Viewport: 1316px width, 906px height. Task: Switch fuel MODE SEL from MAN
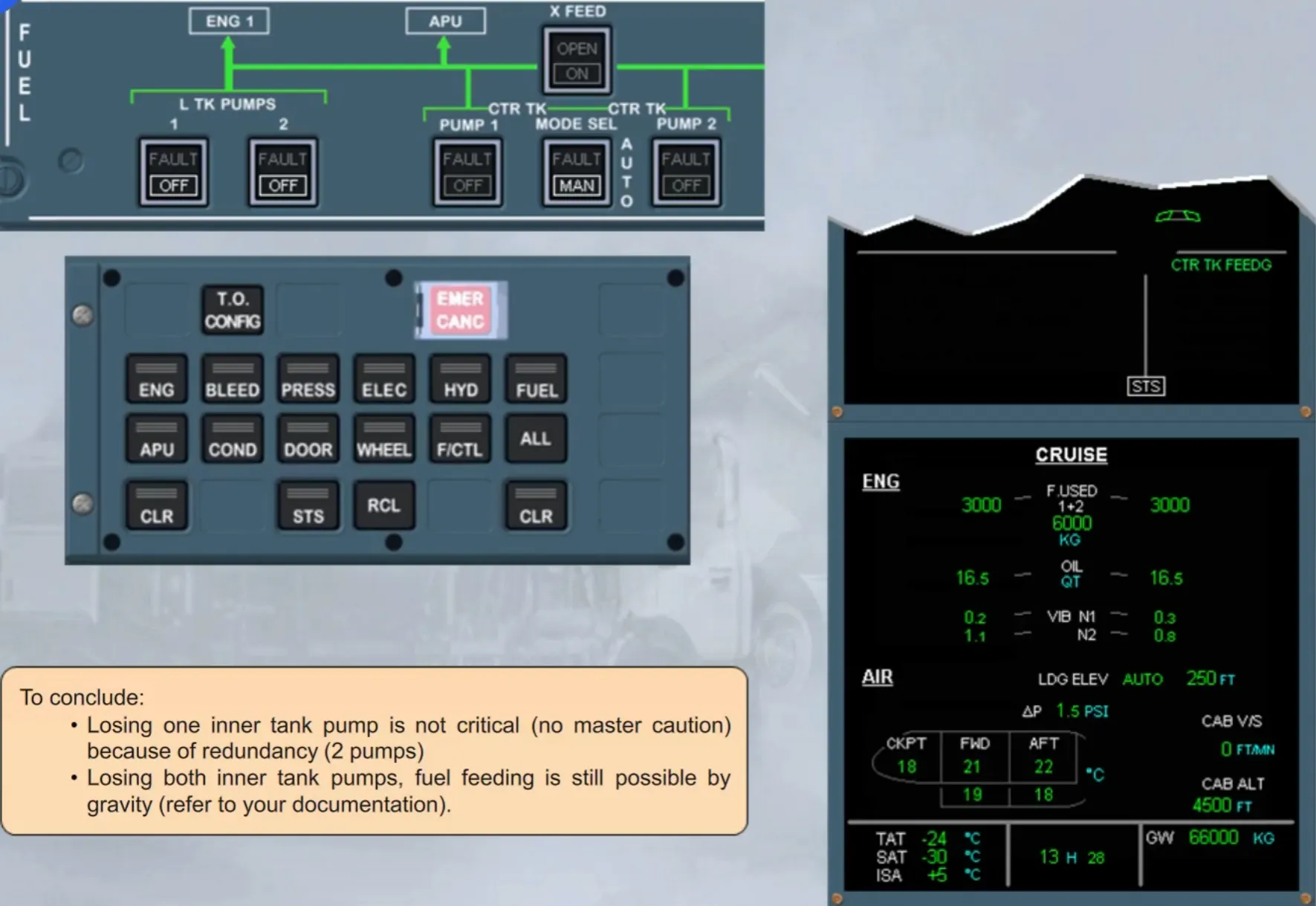(x=577, y=172)
